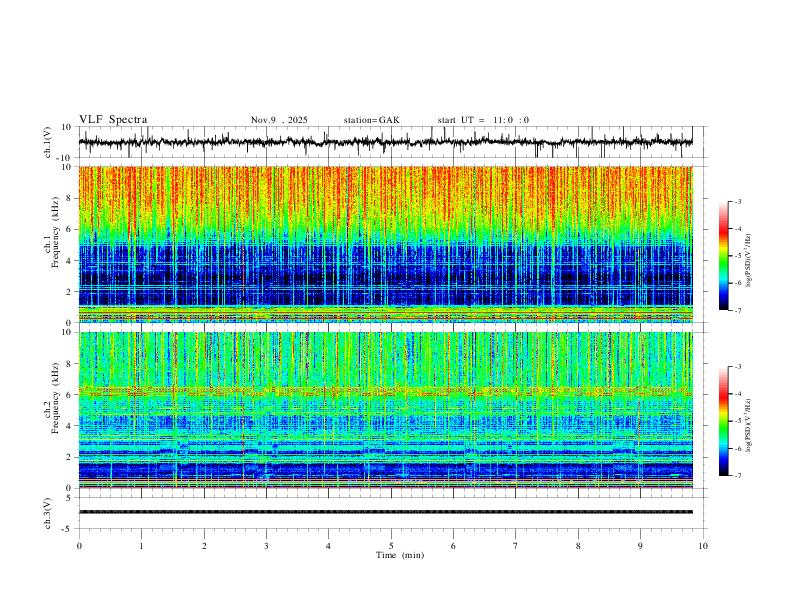Click the "5" tick on ch.3(V) axis
792x612 pixels.
pos(70,497)
